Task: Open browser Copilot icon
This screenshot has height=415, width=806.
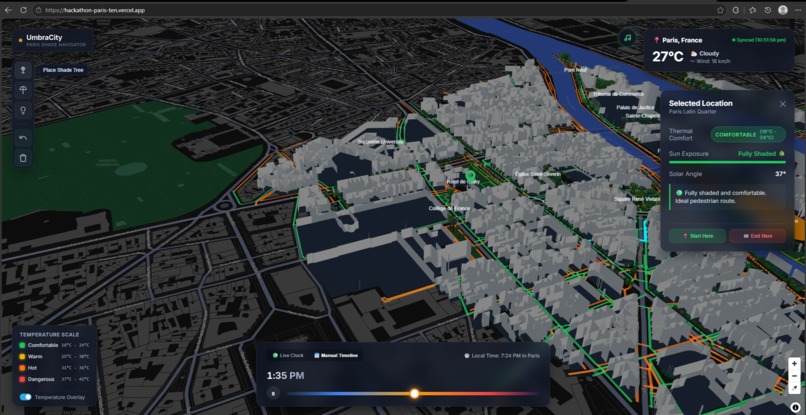Action: [736, 10]
